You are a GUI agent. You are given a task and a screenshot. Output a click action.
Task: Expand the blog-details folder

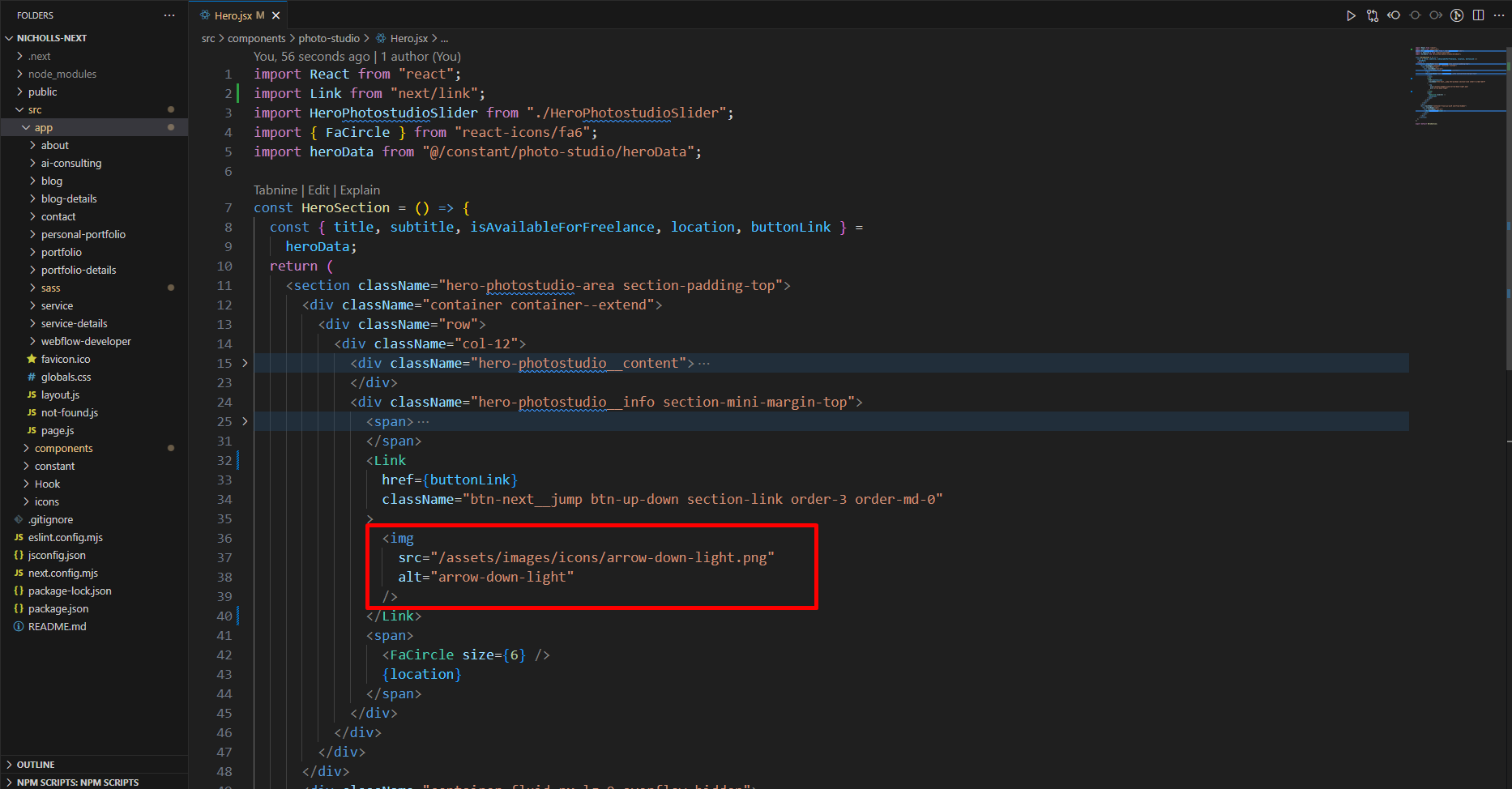[69, 198]
